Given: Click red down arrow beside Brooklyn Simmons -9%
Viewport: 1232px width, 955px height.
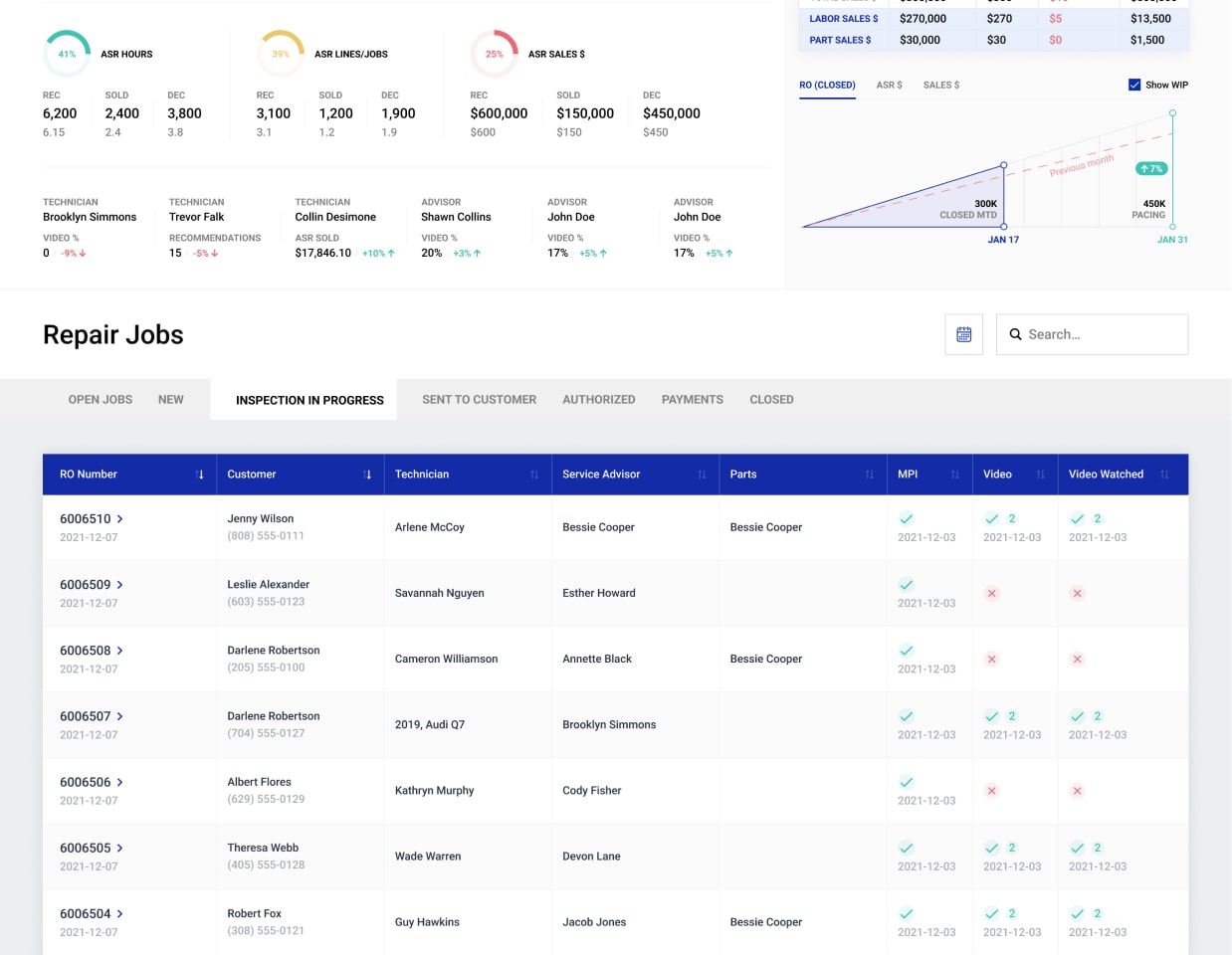Looking at the screenshot, I should [x=83, y=254].
